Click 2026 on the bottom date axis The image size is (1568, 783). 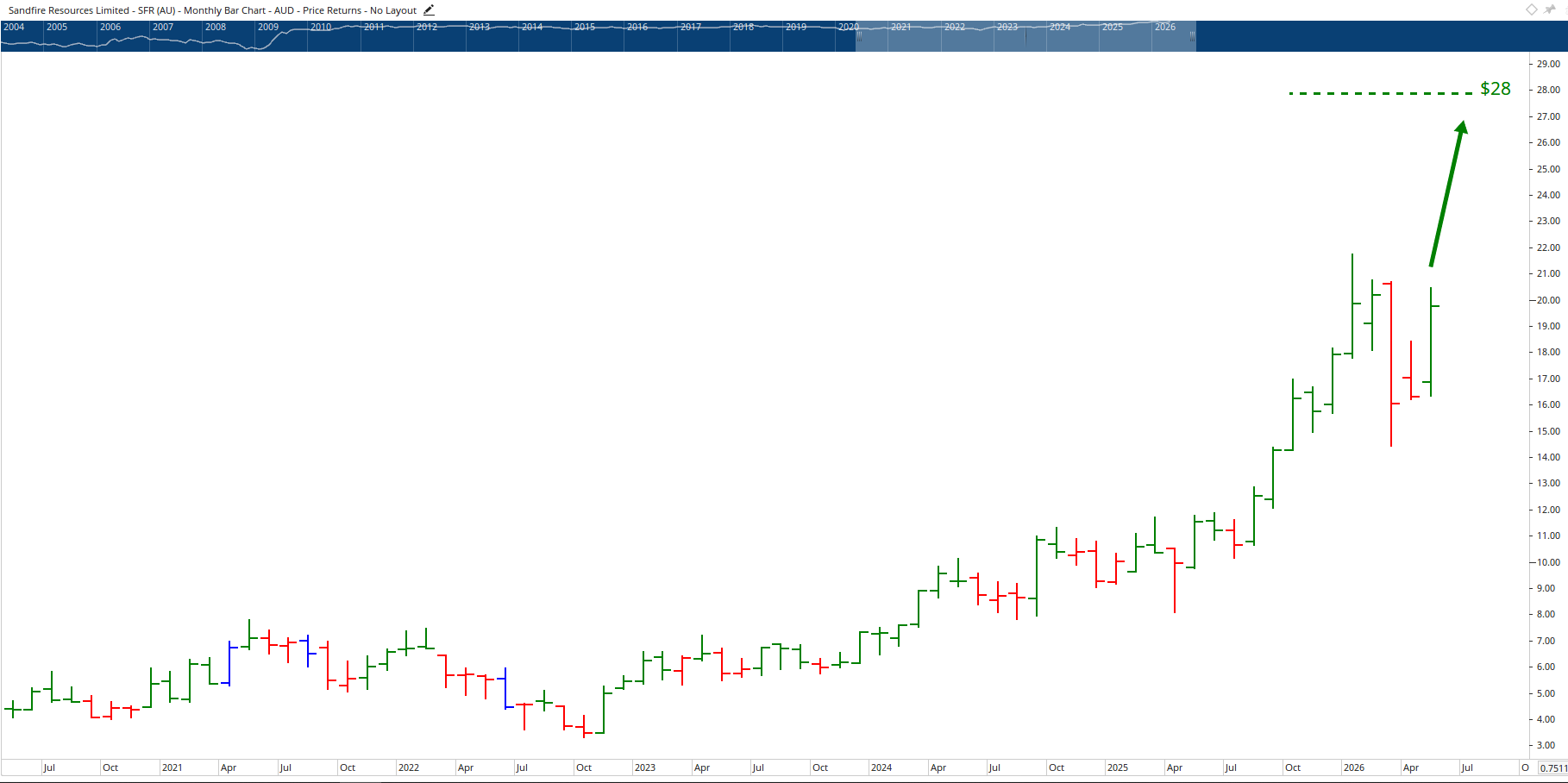[x=1354, y=767]
